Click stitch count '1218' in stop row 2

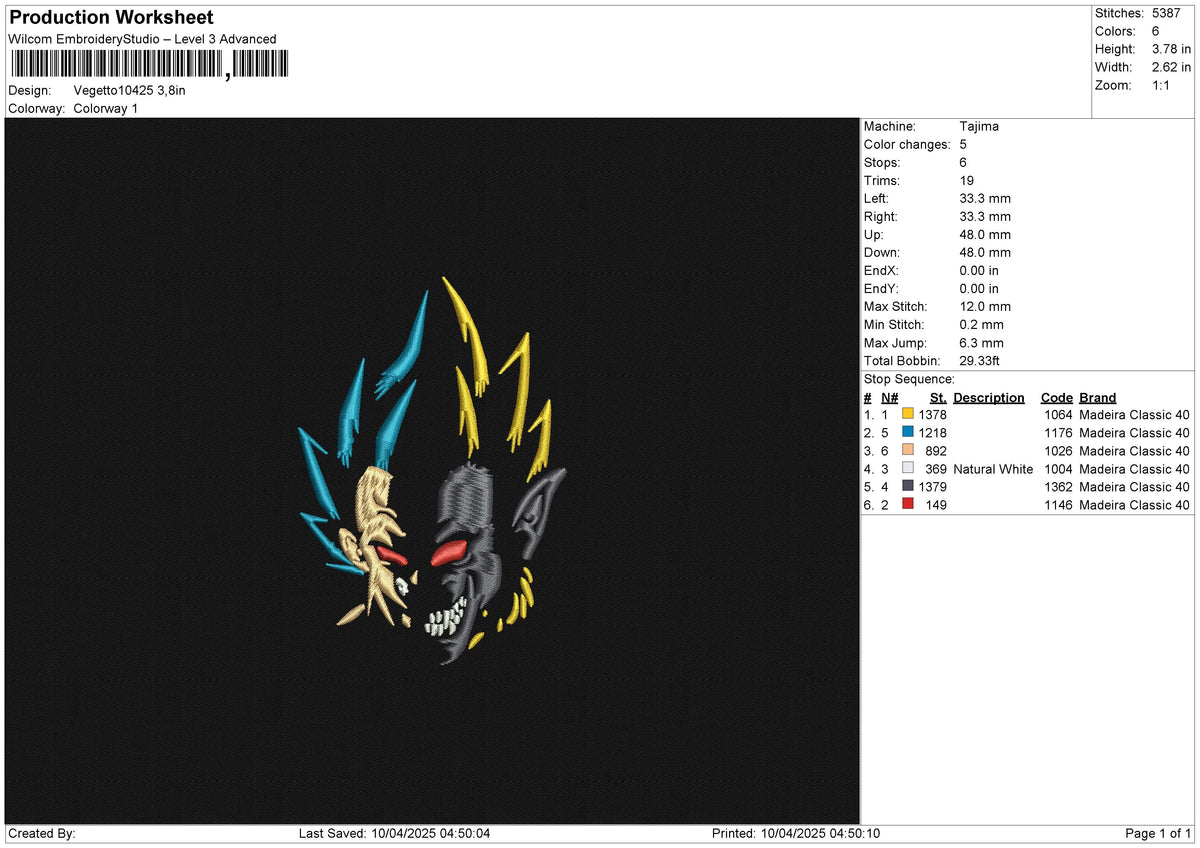(x=932, y=433)
